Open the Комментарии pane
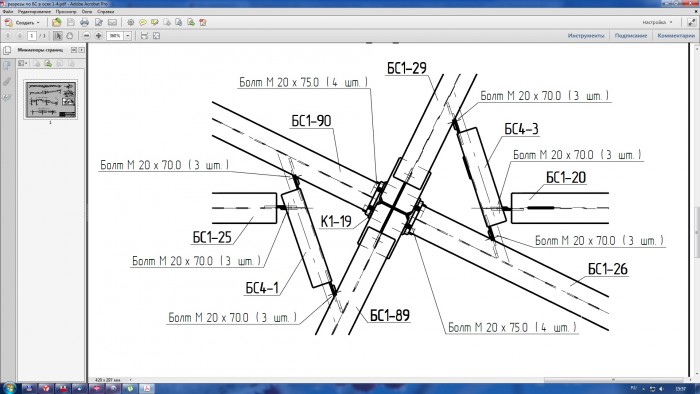The image size is (700, 394). tap(676, 36)
